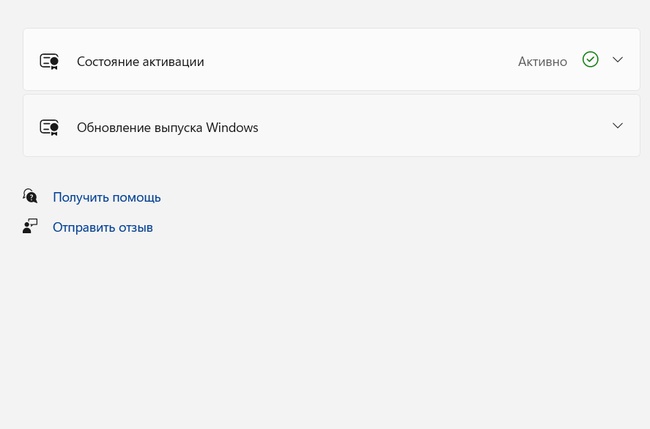The width and height of the screenshot is (650, 429).
Task: Open the Отправить отзыв link
Action: click(103, 227)
